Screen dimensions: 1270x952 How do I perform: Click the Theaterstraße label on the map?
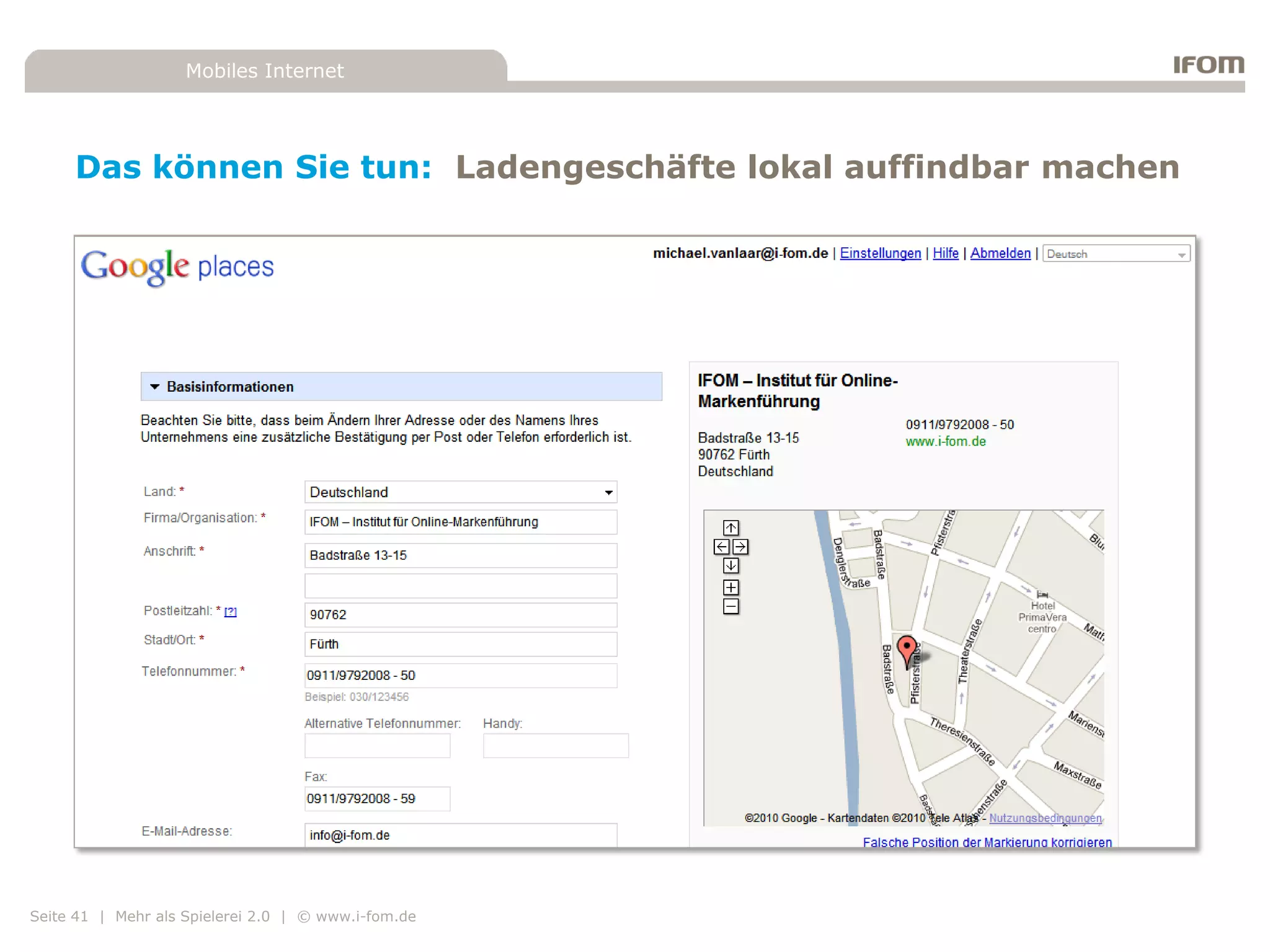970,651
